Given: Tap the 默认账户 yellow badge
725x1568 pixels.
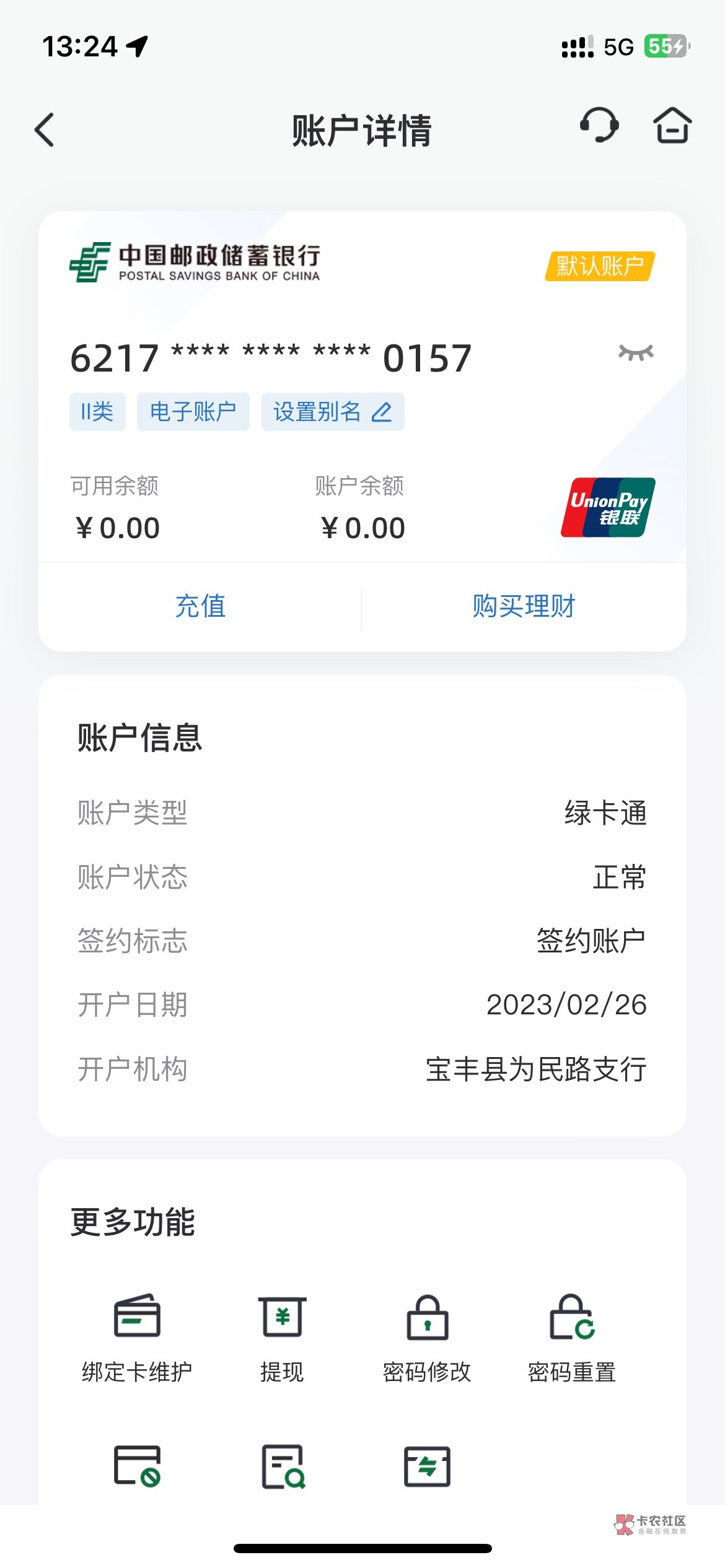Looking at the screenshot, I should click(600, 266).
